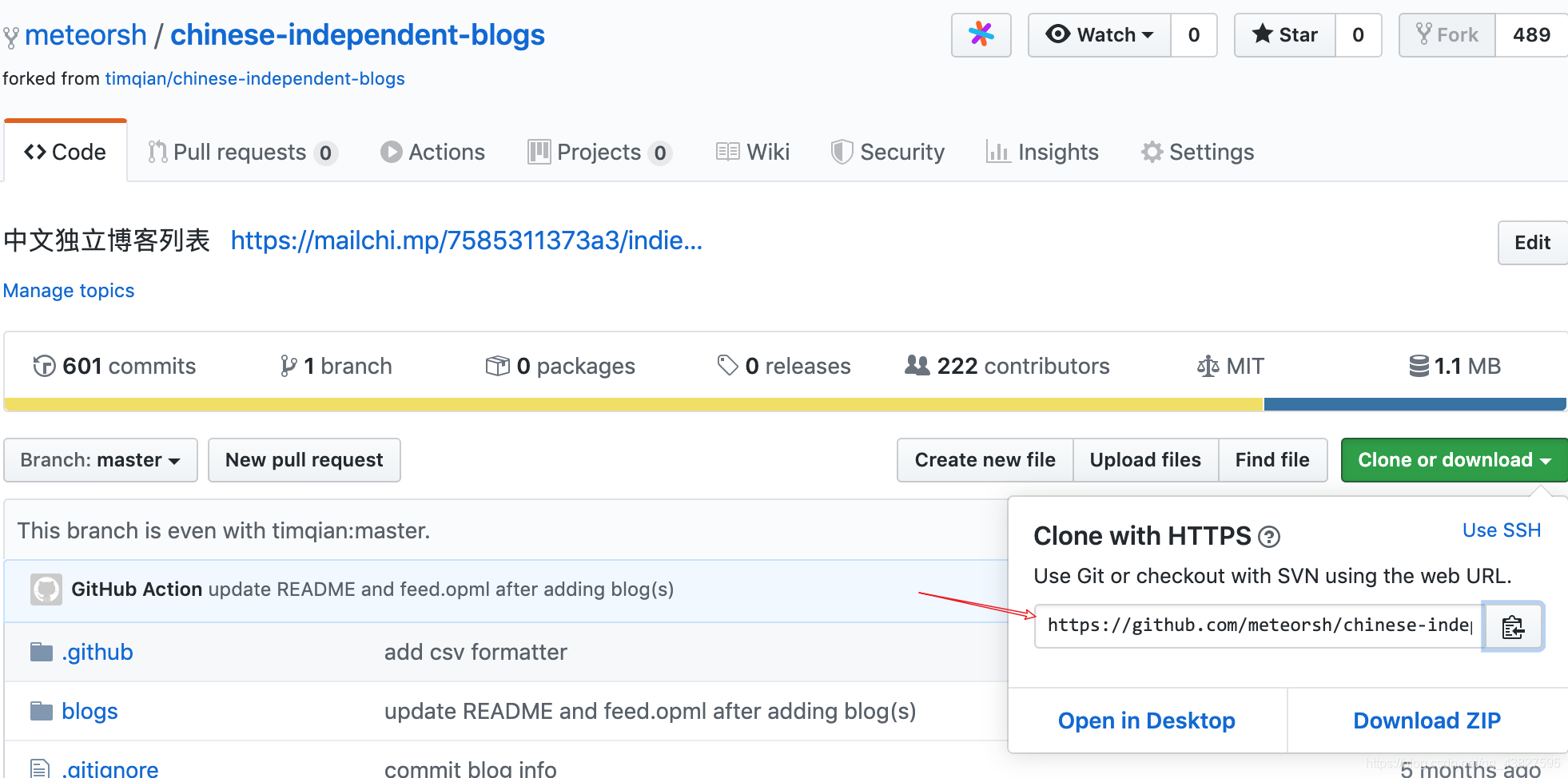Click Create new file
This screenshot has height=778, width=1568.
tap(985, 460)
